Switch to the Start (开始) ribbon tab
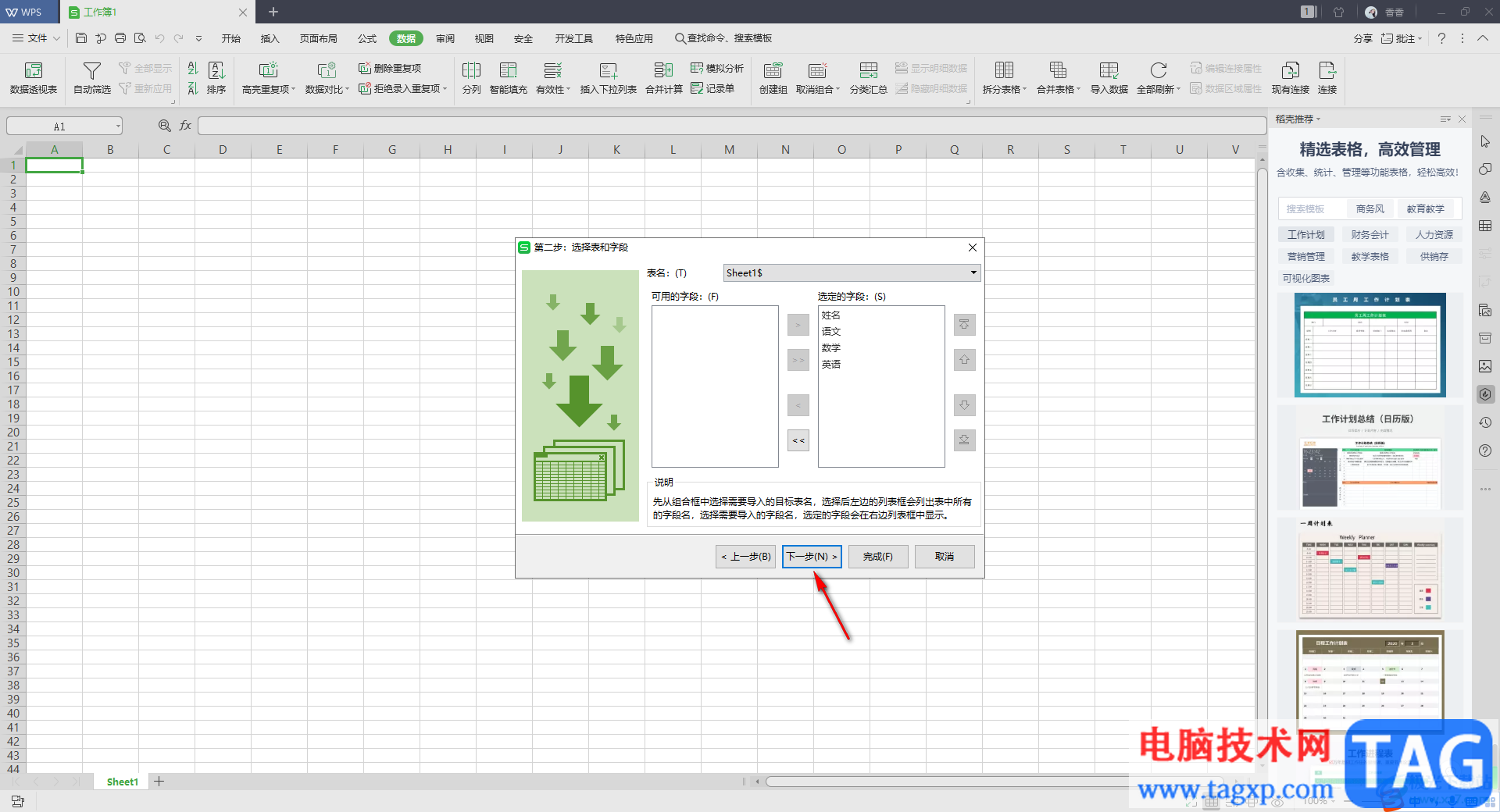The width and height of the screenshot is (1500, 812). 230,38
